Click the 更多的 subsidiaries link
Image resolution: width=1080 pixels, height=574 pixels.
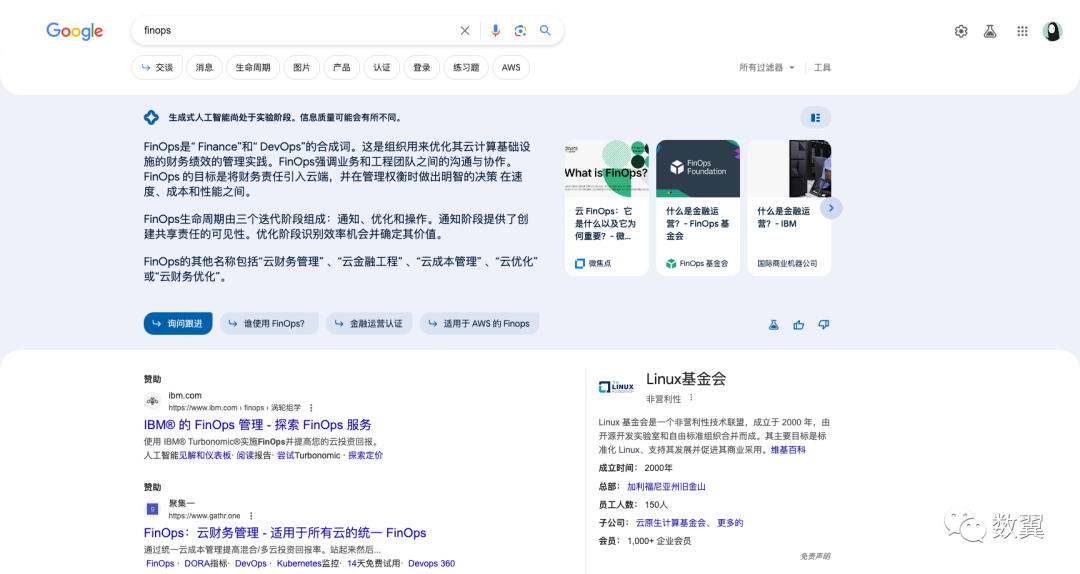pyautogui.click(x=730, y=523)
